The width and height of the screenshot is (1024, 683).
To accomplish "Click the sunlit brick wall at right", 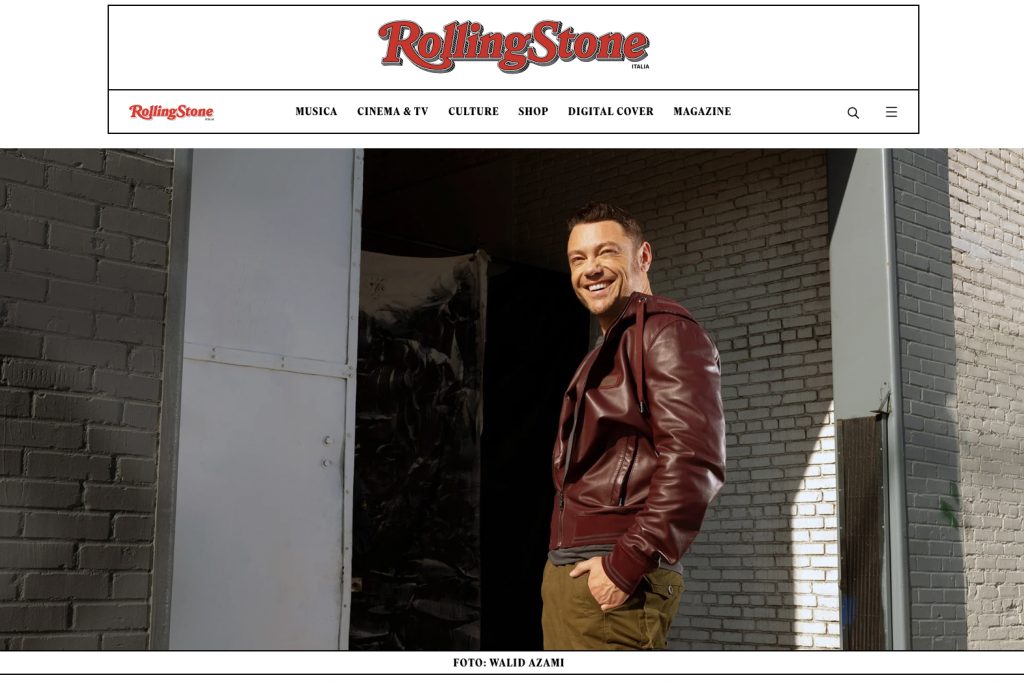I will (986, 398).
